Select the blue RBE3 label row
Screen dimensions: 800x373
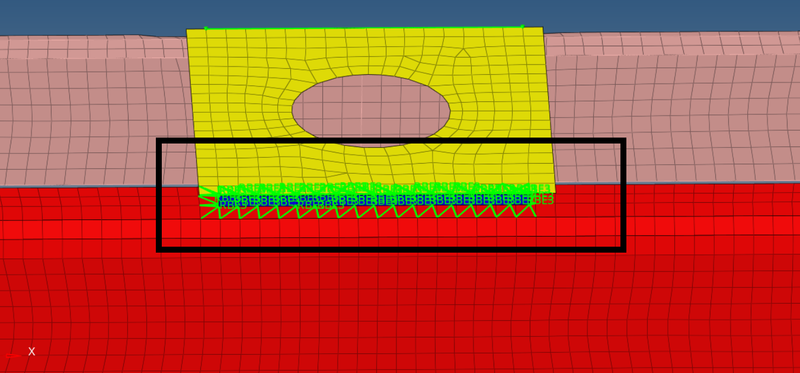click(x=375, y=201)
